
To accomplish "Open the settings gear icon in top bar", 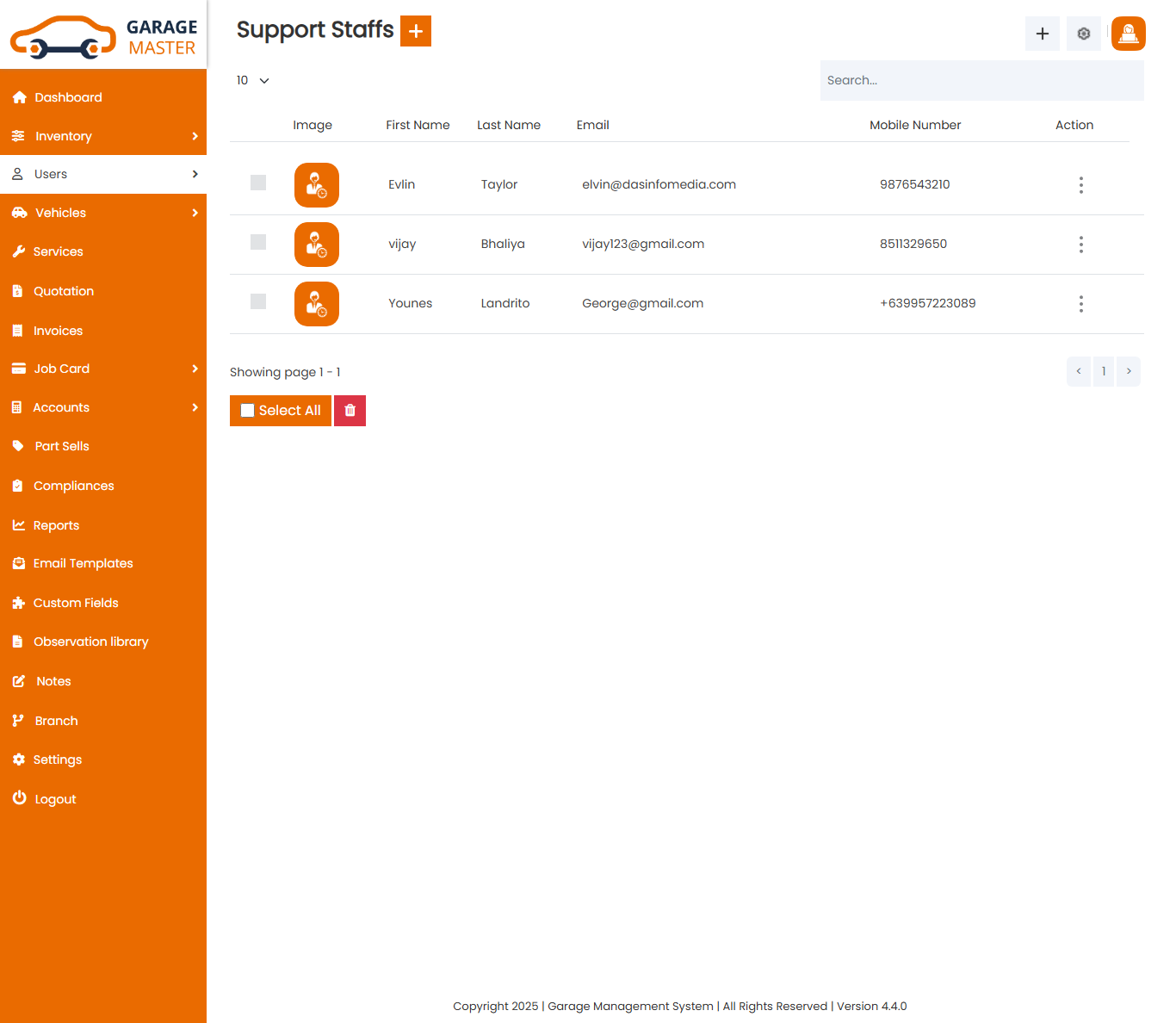I will pos(1083,34).
